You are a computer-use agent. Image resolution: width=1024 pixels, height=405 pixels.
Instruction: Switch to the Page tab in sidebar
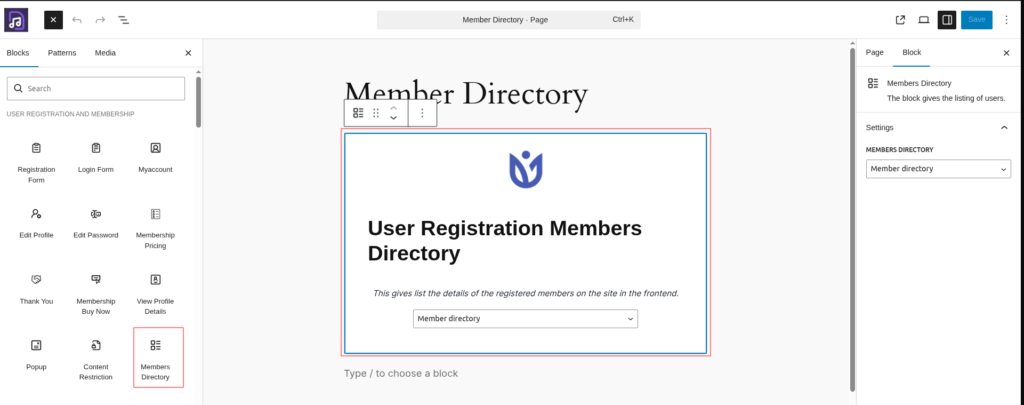(x=874, y=53)
